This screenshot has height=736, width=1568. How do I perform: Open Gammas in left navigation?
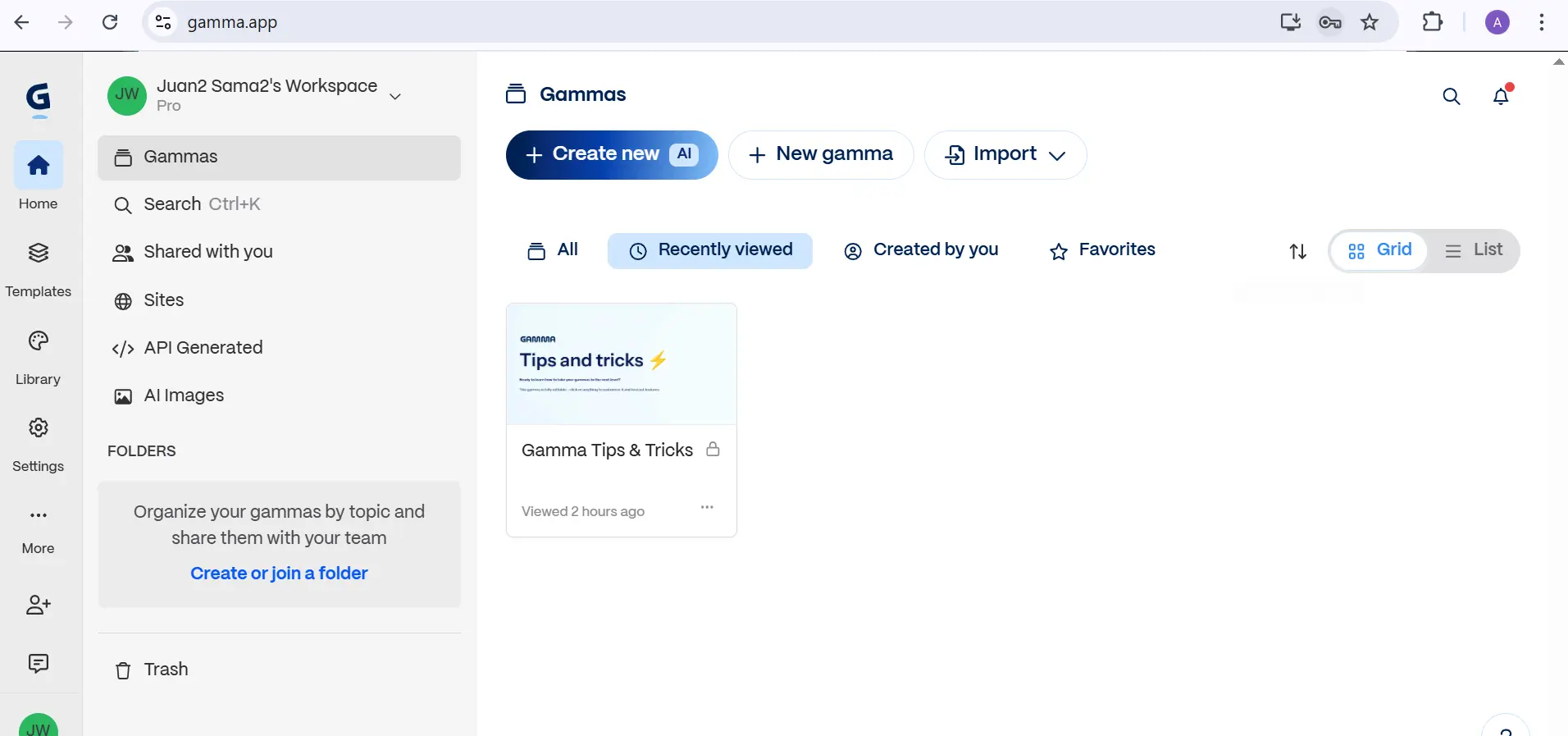[279, 158]
